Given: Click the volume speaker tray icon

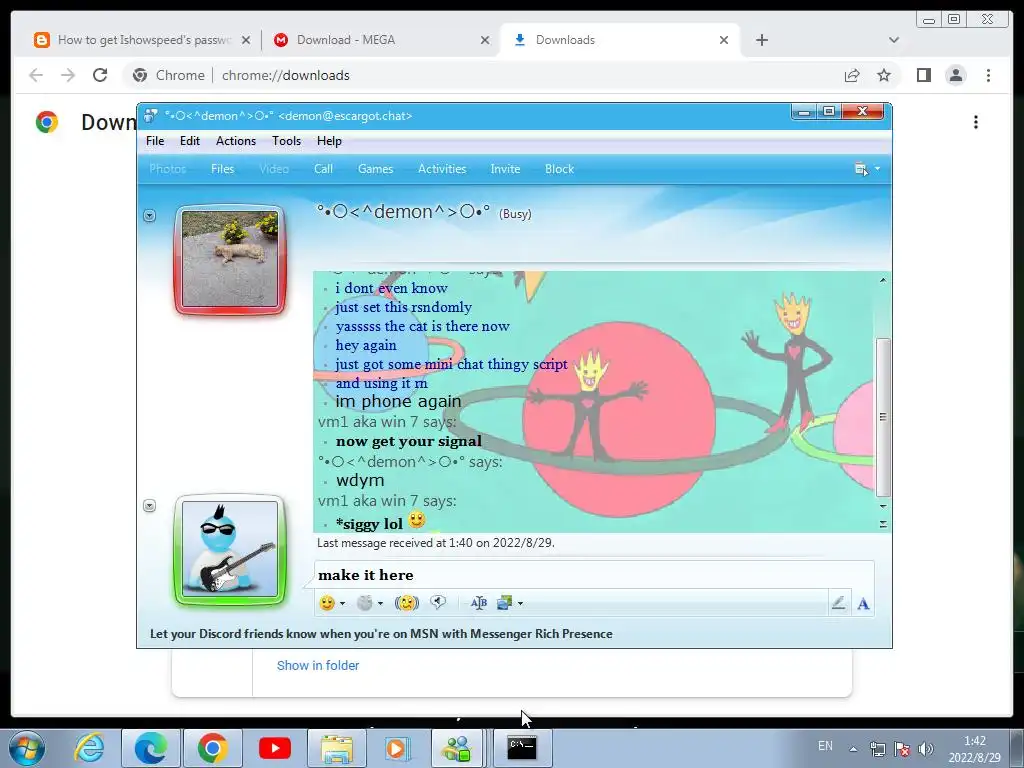Looking at the screenshot, I should point(925,748).
